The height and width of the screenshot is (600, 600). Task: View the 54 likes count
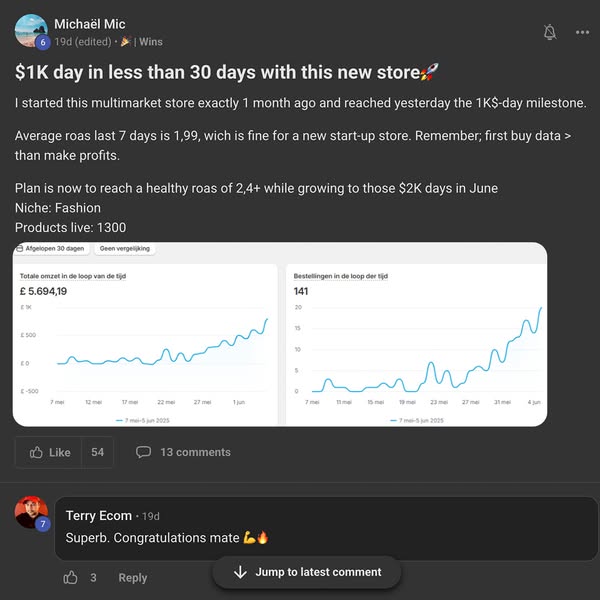(97, 452)
